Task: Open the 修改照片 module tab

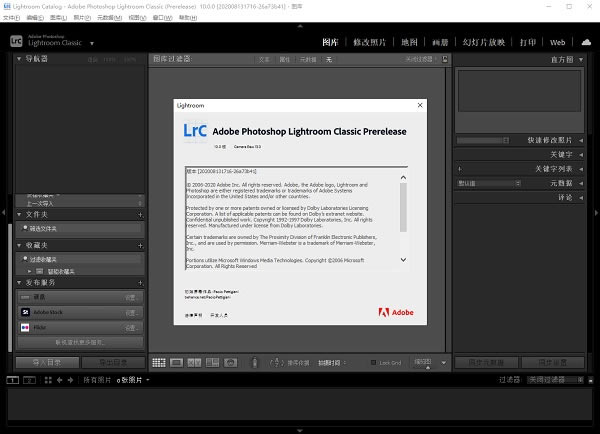Action: tap(370, 43)
